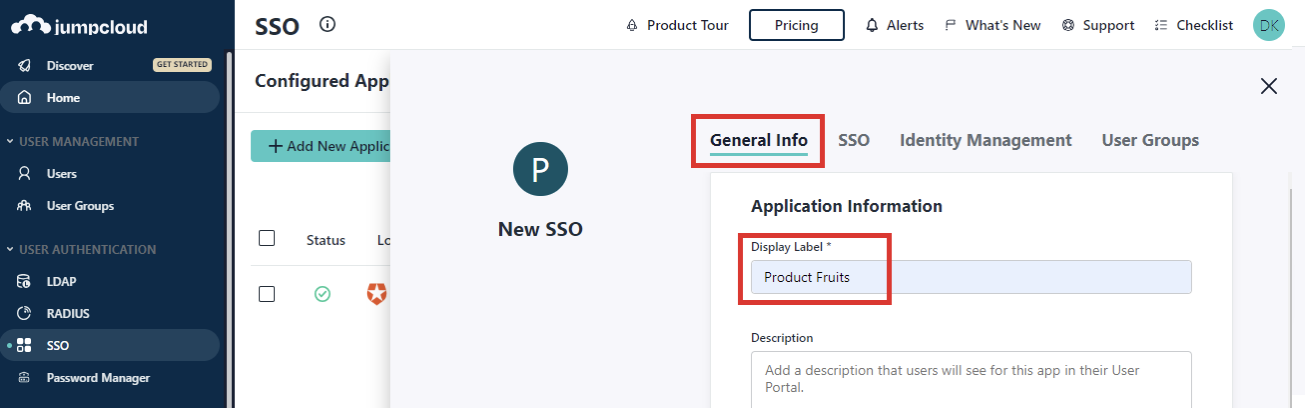Viewport: 1305px width, 408px height.
Task: Click the Home house icon
Action: click(x=25, y=98)
